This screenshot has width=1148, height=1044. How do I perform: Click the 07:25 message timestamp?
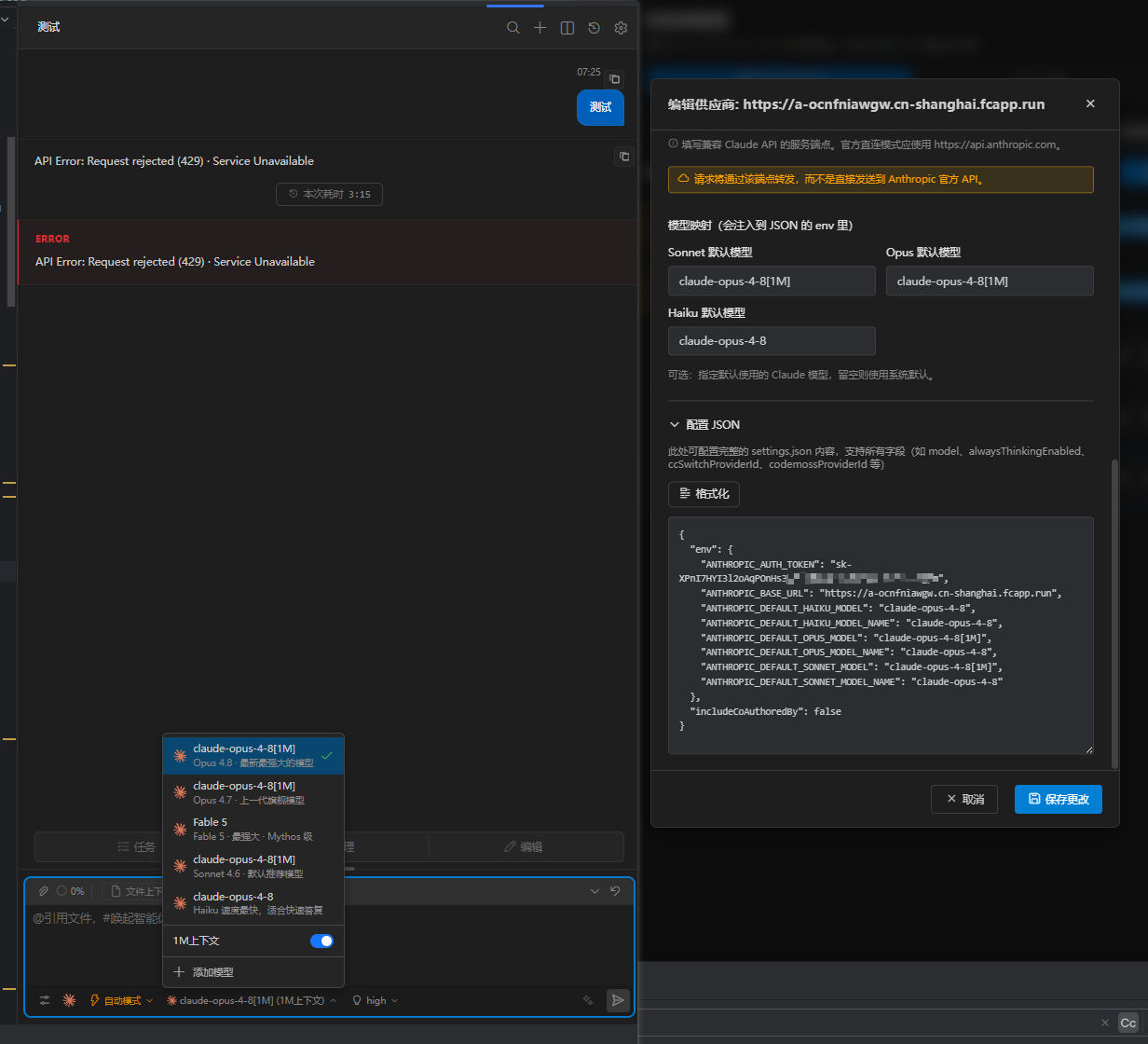coord(589,72)
